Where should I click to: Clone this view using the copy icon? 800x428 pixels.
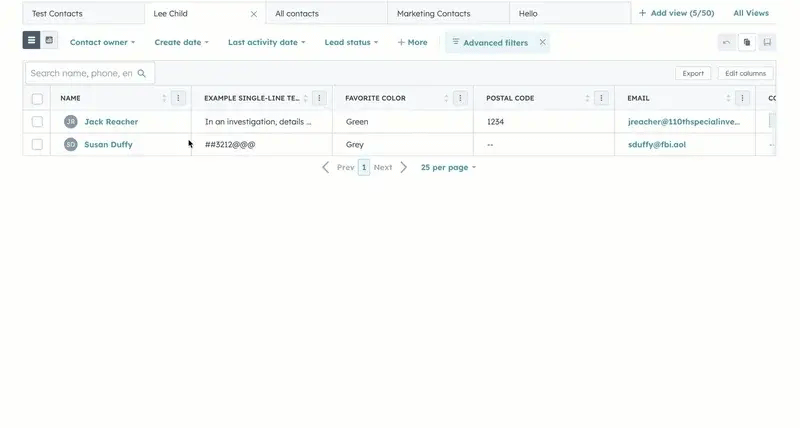746,42
